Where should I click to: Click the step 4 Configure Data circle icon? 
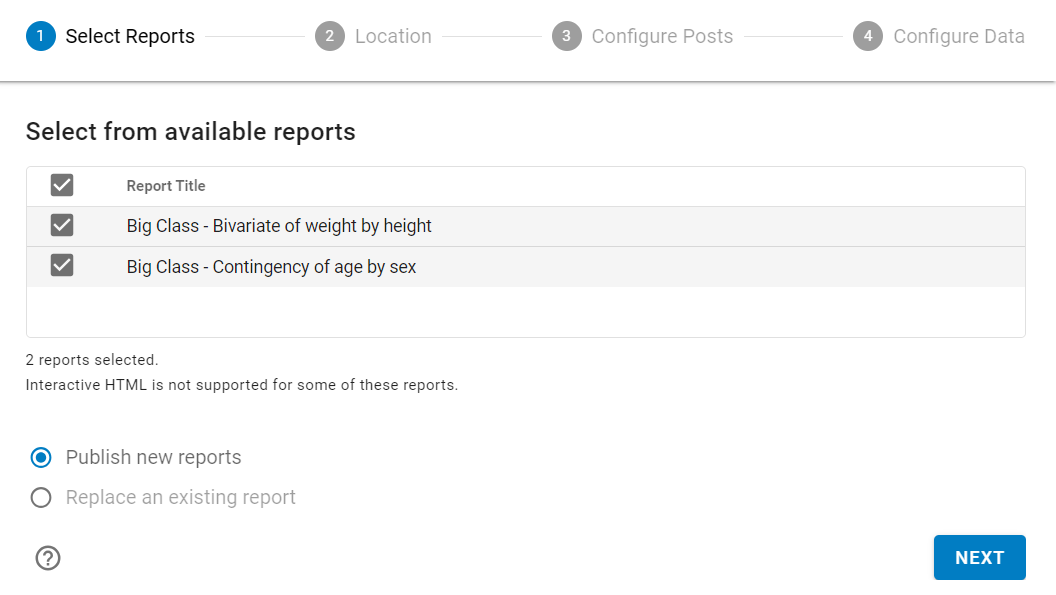867,35
